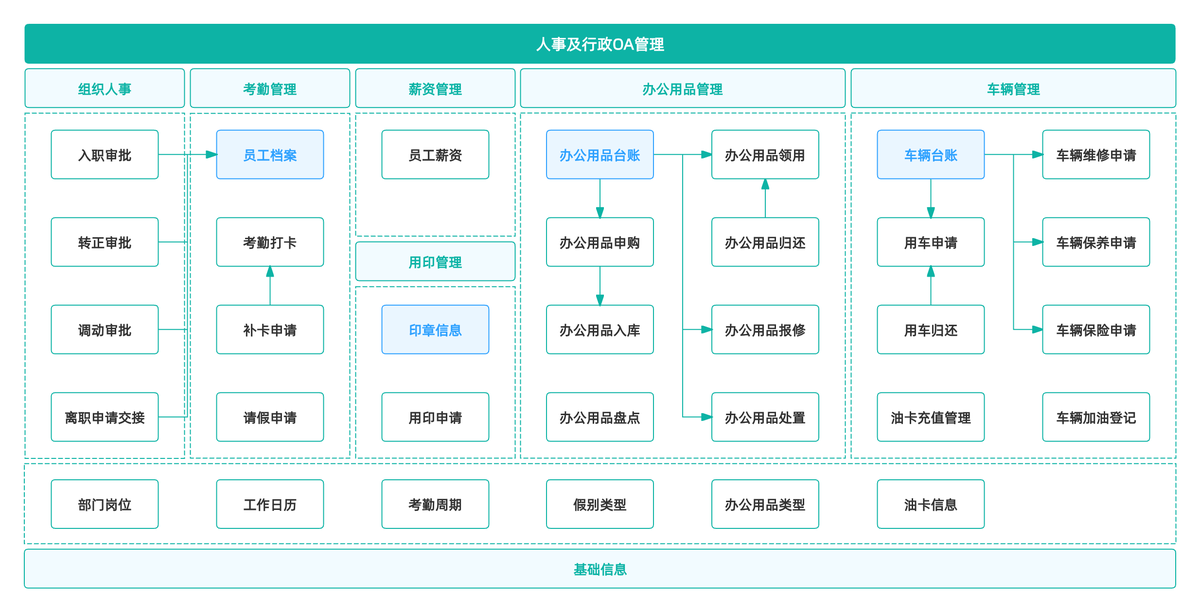
Task: Click the 人事及行政OA管理 title banner
Action: click(x=600, y=44)
